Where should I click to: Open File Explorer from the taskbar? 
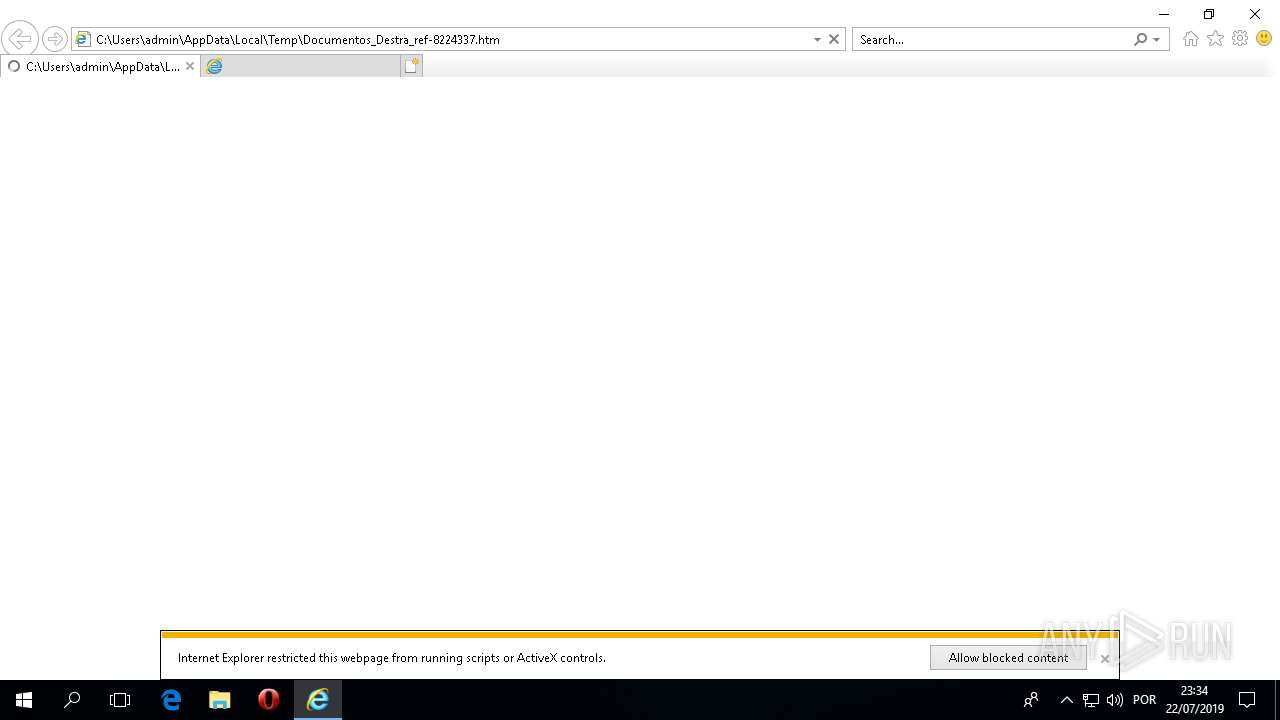219,700
